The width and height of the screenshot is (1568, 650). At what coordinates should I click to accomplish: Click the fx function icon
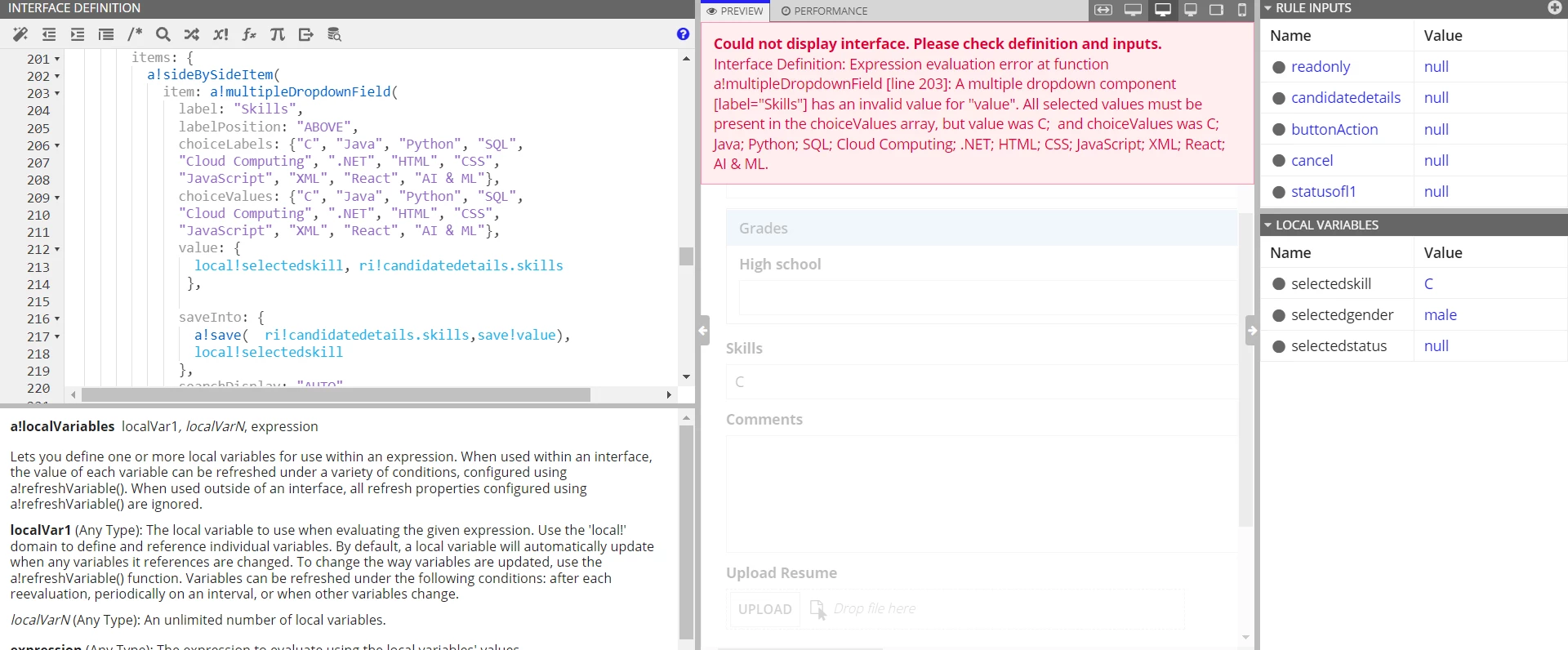(x=249, y=34)
